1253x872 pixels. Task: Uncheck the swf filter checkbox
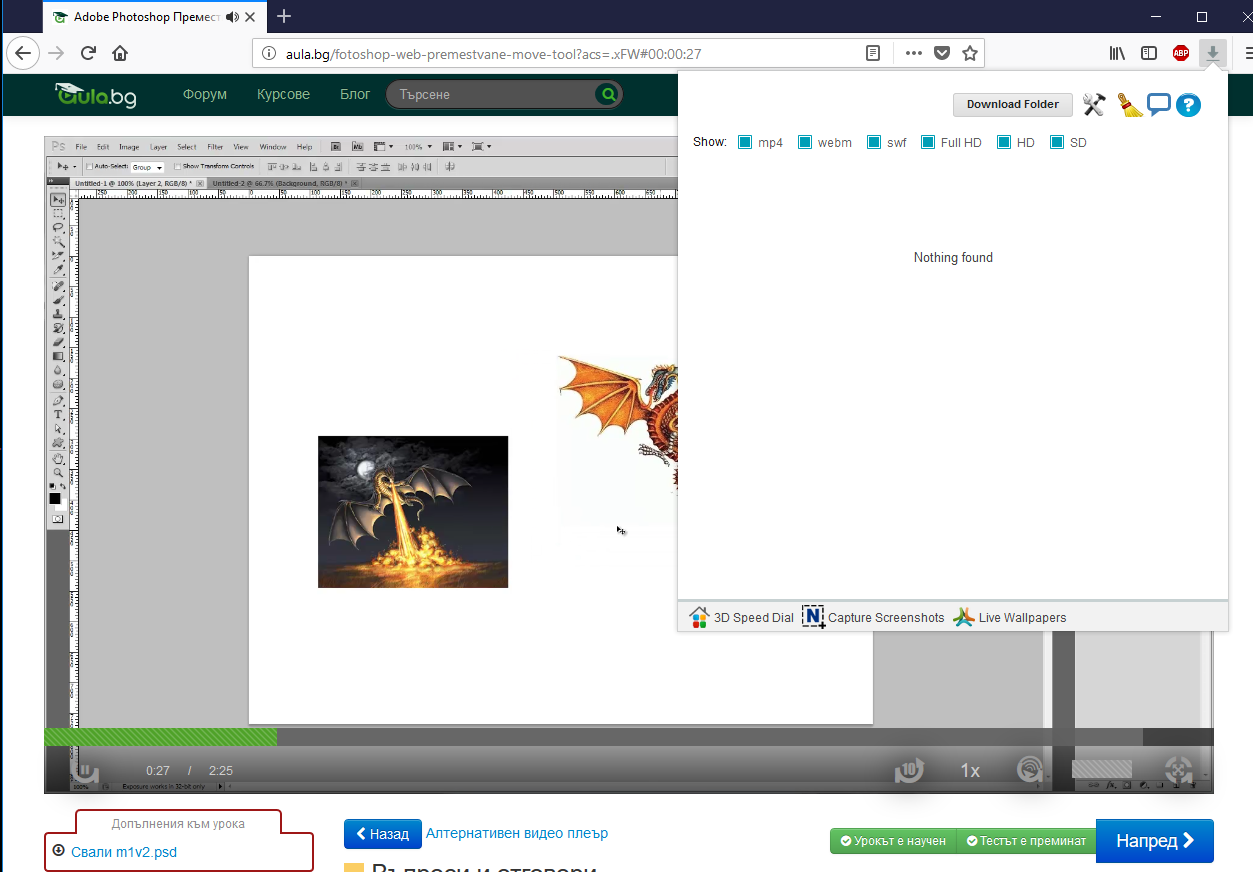click(874, 142)
